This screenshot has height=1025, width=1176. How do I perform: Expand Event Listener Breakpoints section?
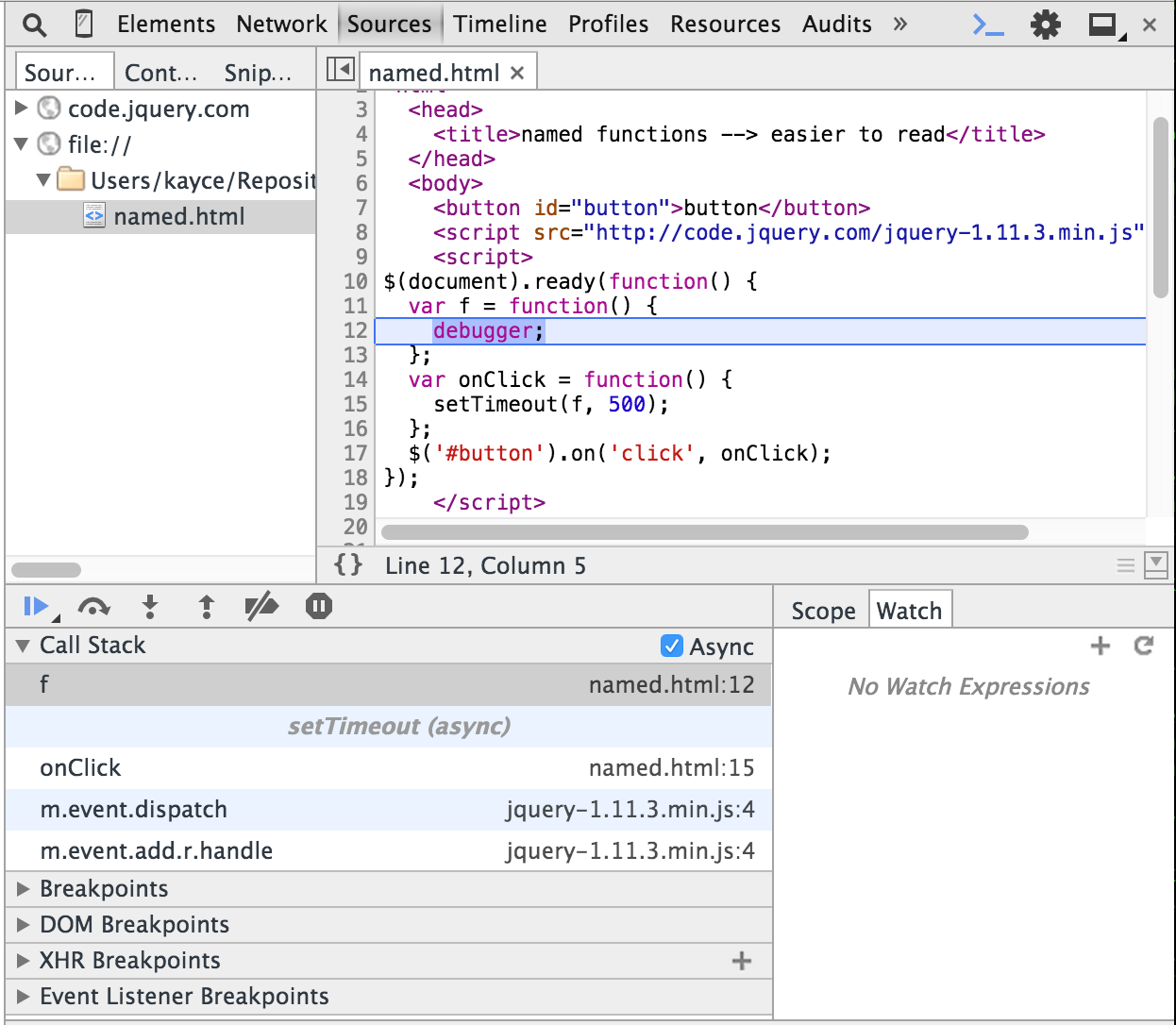[x=24, y=997]
